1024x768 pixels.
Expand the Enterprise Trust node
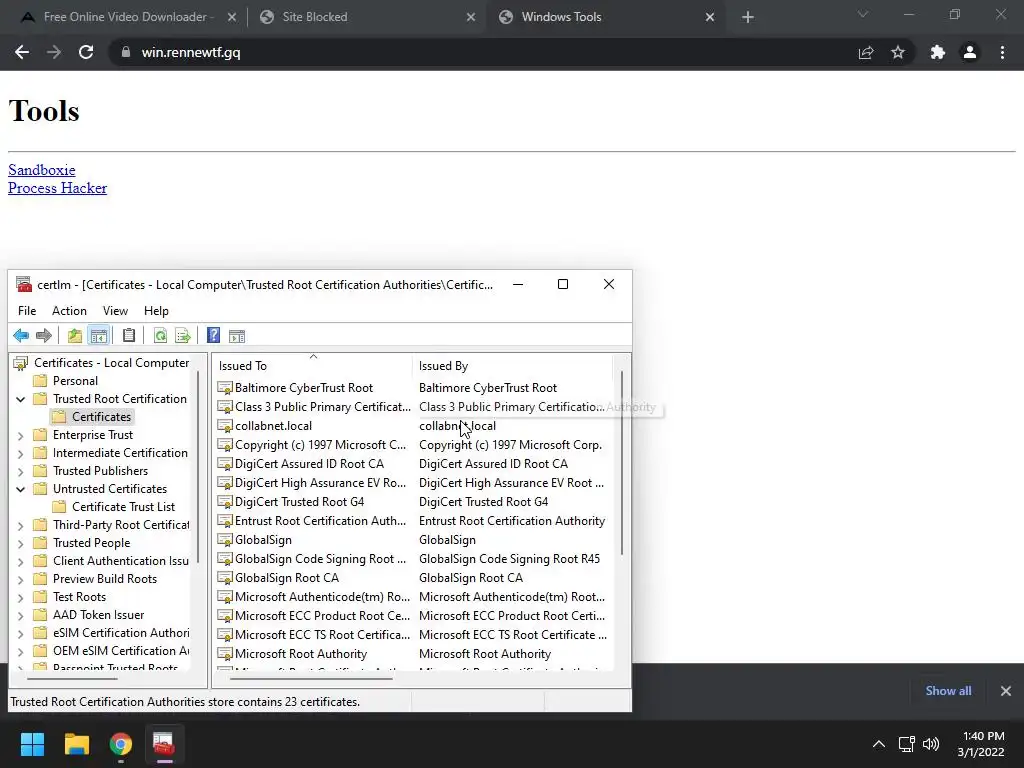click(x=21, y=436)
